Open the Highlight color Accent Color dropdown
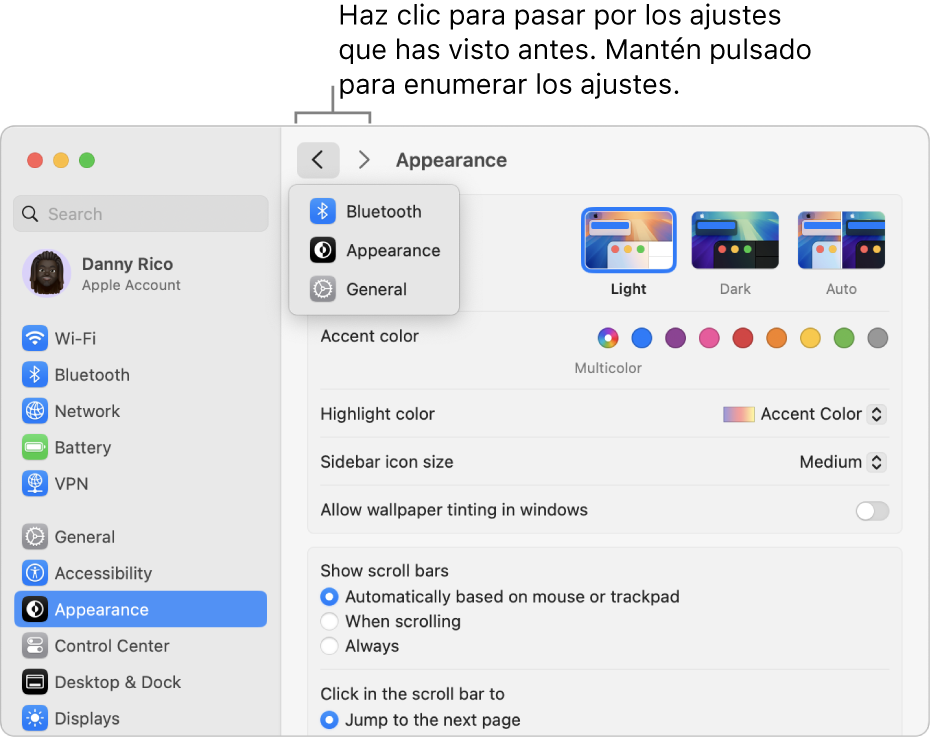The height and width of the screenshot is (739, 931). (805, 414)
